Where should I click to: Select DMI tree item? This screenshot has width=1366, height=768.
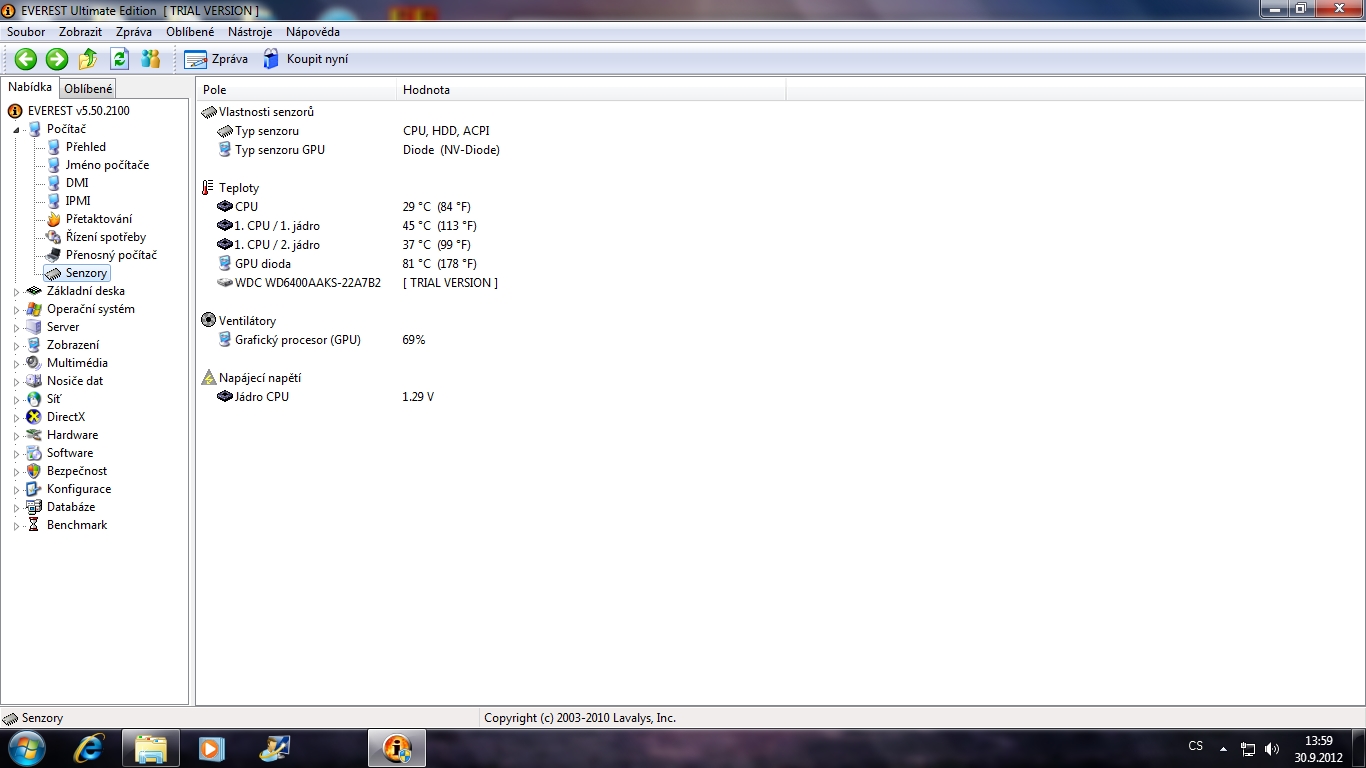click(x=77, y=183)
